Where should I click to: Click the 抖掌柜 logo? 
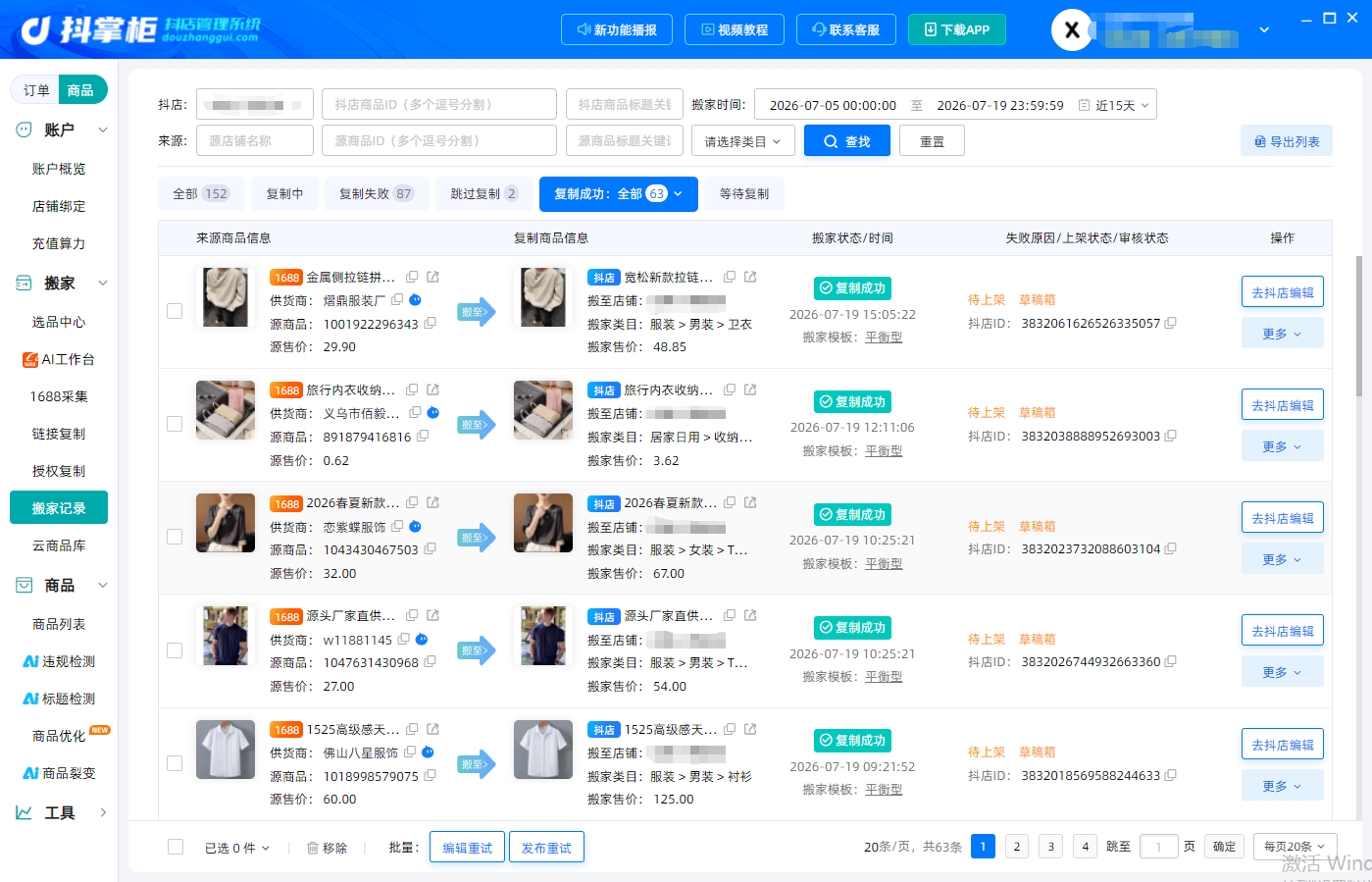coord(140,29)
